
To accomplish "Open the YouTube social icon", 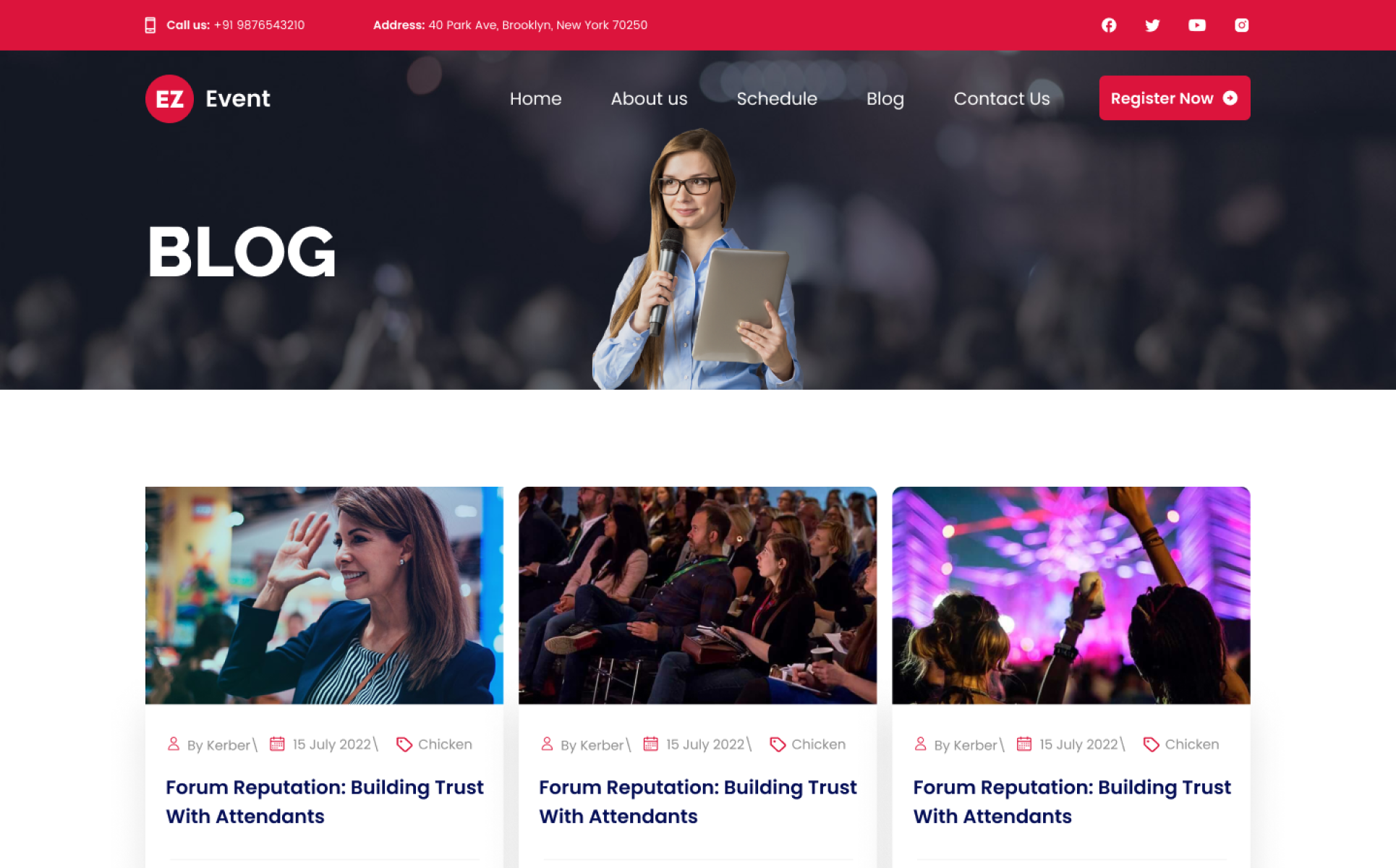I will coord(1197,25).
